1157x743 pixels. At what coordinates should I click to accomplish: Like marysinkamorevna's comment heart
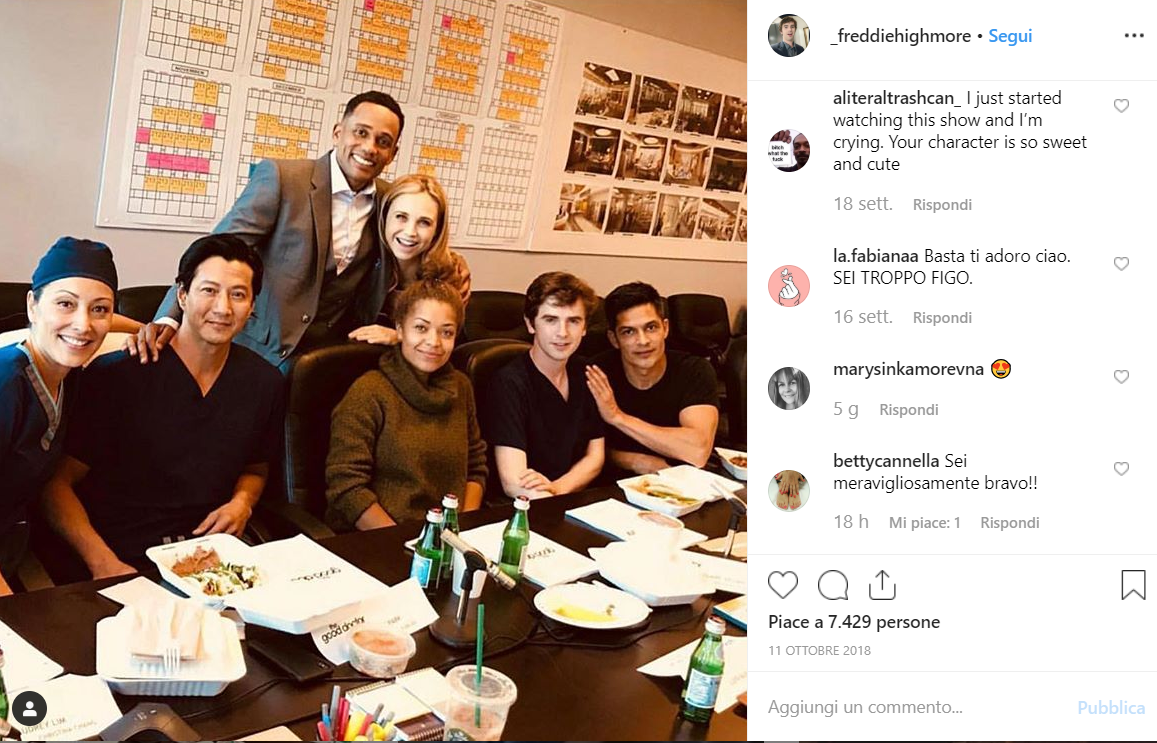point(1121,376)
